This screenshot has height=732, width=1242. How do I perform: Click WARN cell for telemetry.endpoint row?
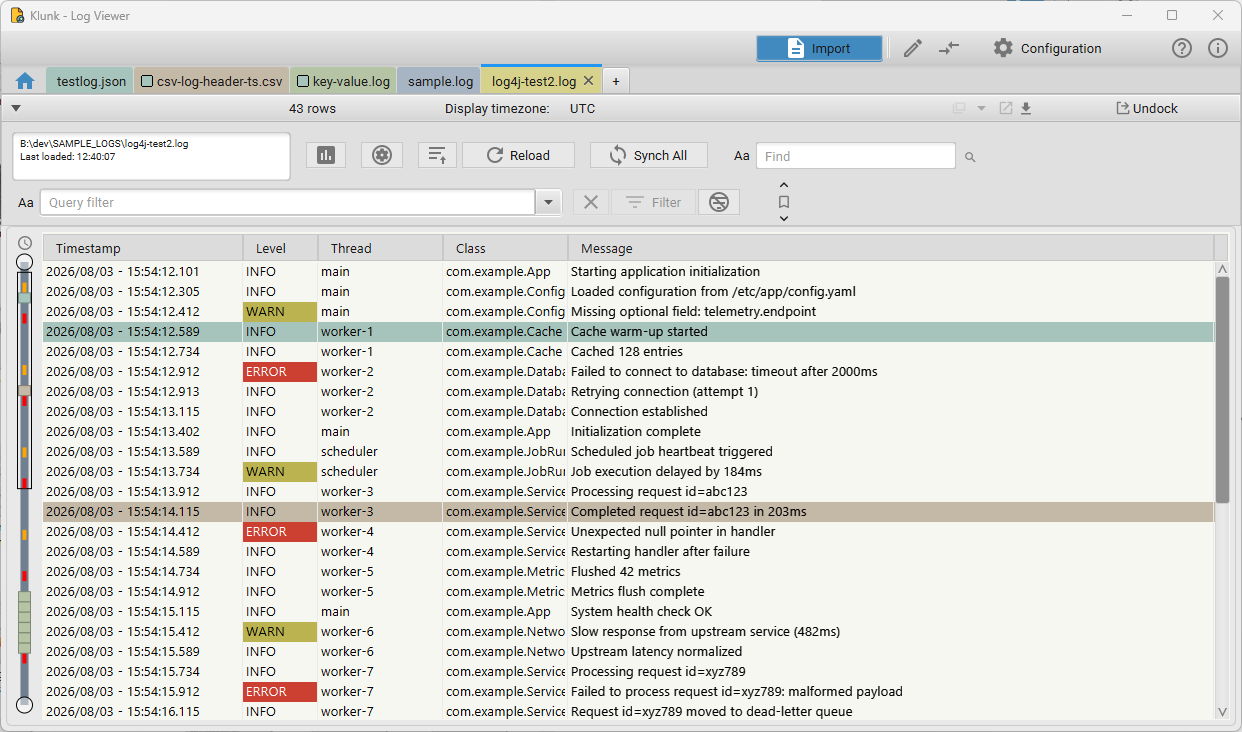(280, 311)
